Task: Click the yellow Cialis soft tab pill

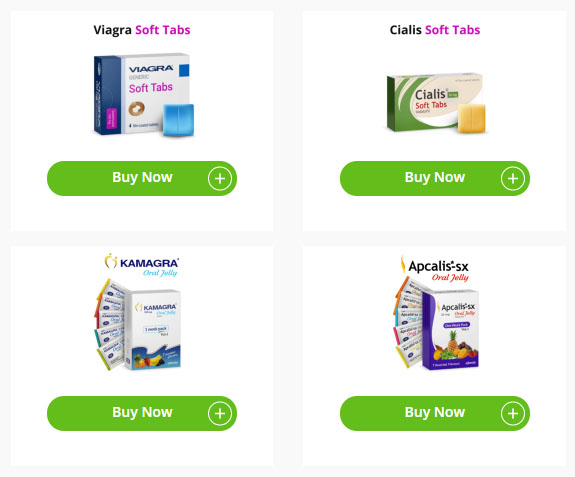Action: tap(472, 118)
